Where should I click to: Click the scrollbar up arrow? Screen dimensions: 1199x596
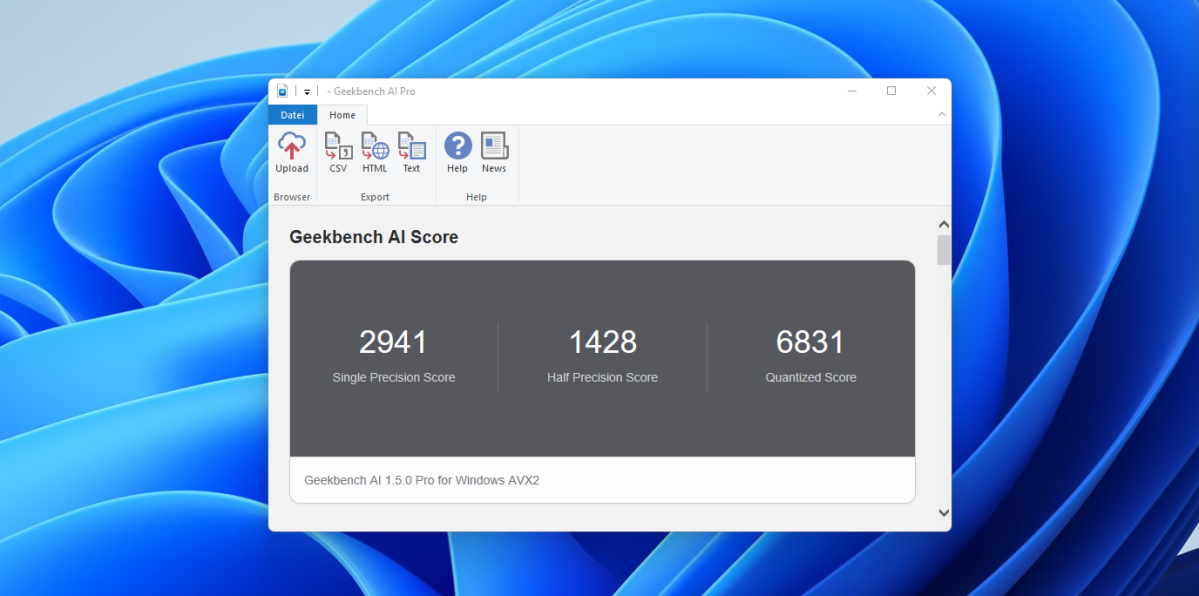(x=942, y=224)
